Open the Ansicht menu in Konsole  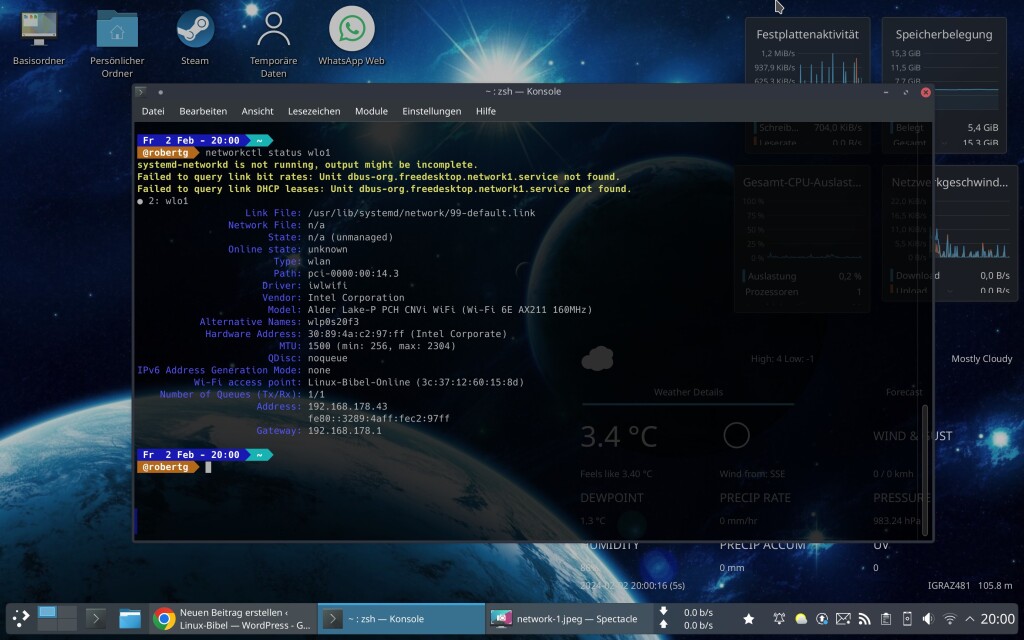[257, 111]
